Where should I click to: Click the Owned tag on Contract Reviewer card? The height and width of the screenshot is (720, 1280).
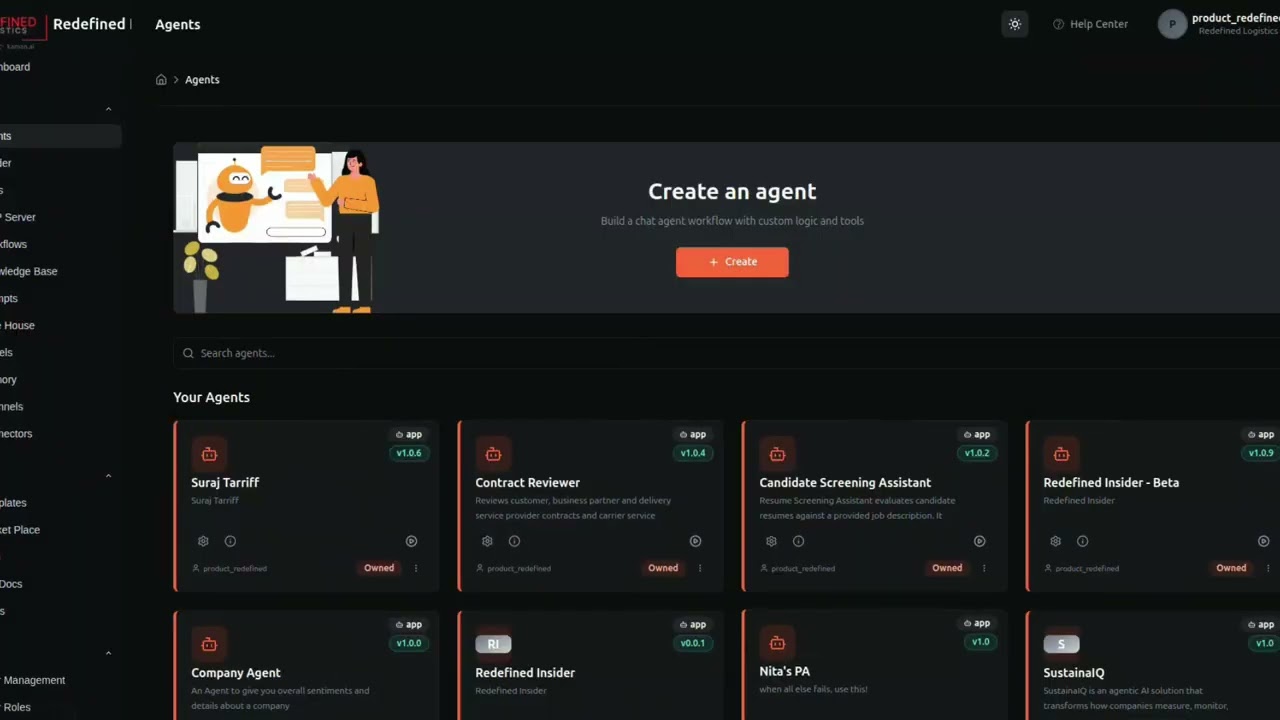coord(663,568)
